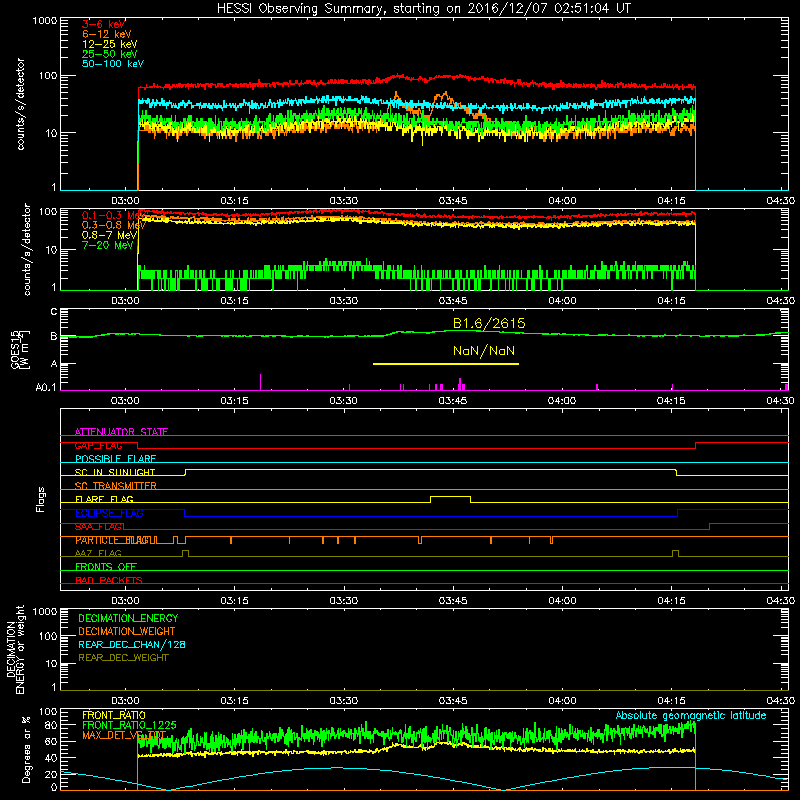The width and height of the screenshot is (800, 800).
Task: Click the HESSI Observing Summary title text
Action: click(x=424, y=9)
